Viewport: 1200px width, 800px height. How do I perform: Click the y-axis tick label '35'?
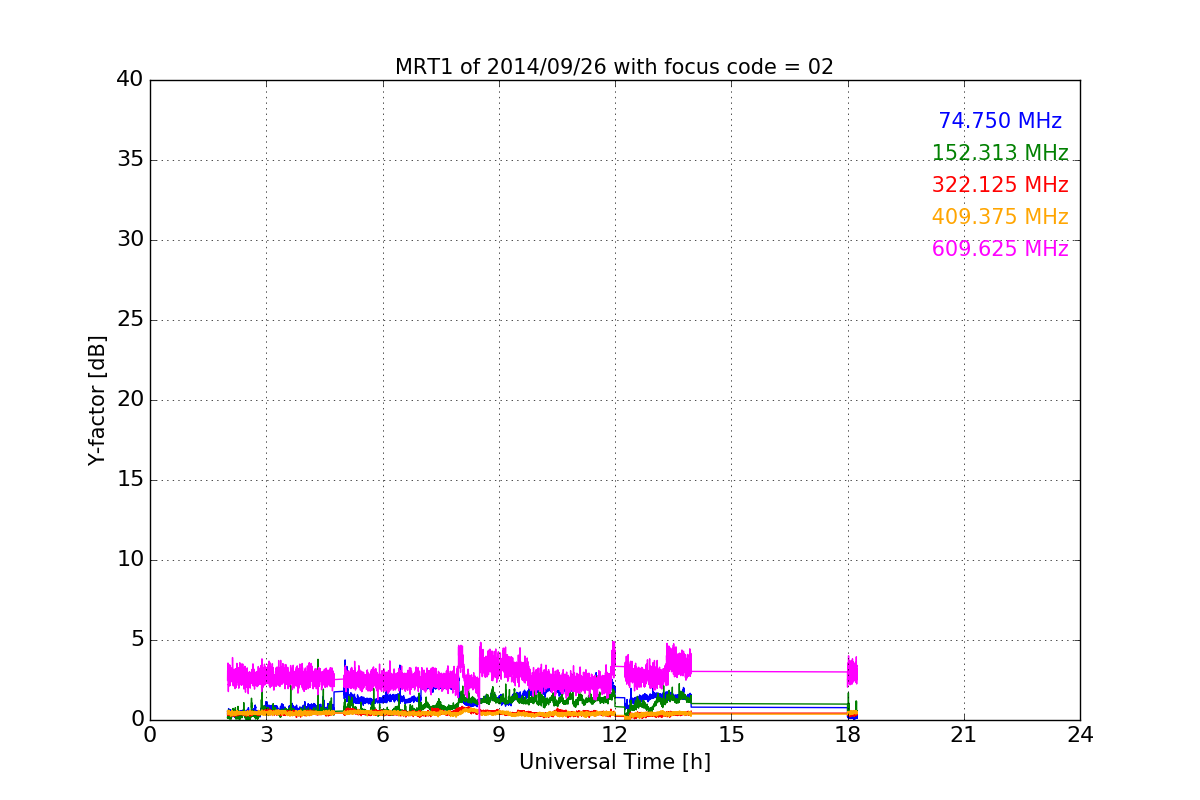click(x=130, y=160)
